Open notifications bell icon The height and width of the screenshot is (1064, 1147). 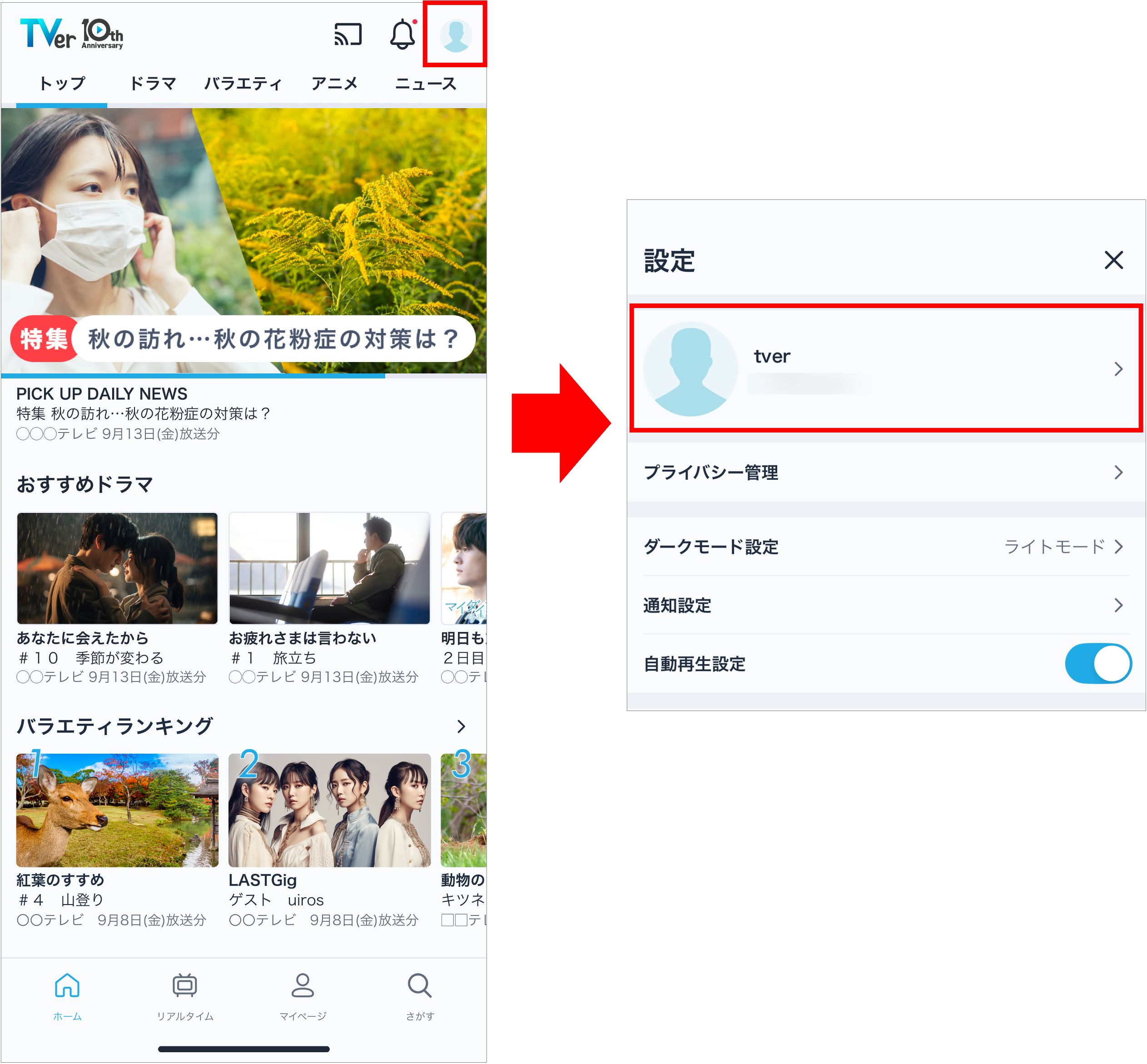(402, 35)
